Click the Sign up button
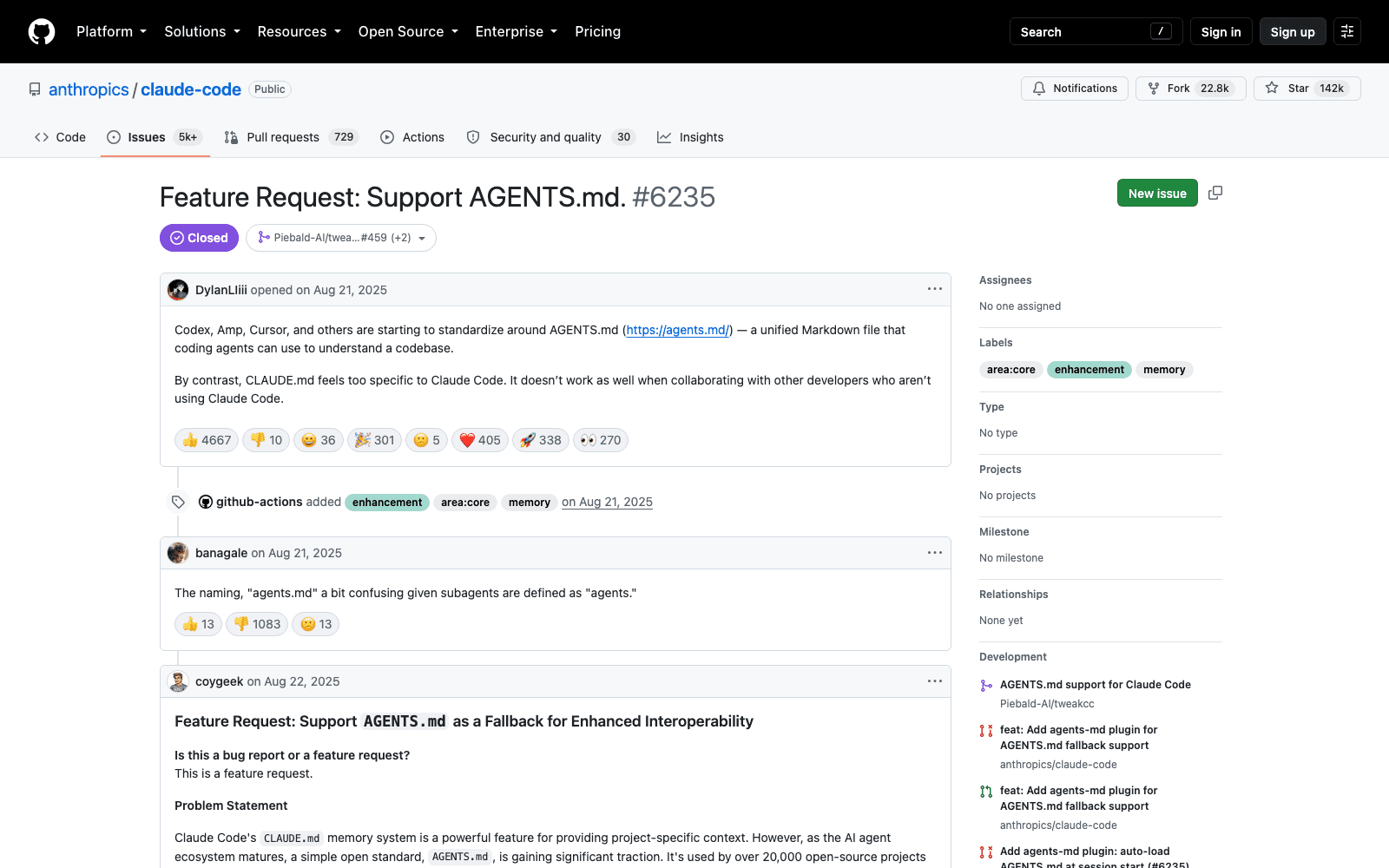This screenshot has height=868, width=1389. [1293, 31]
